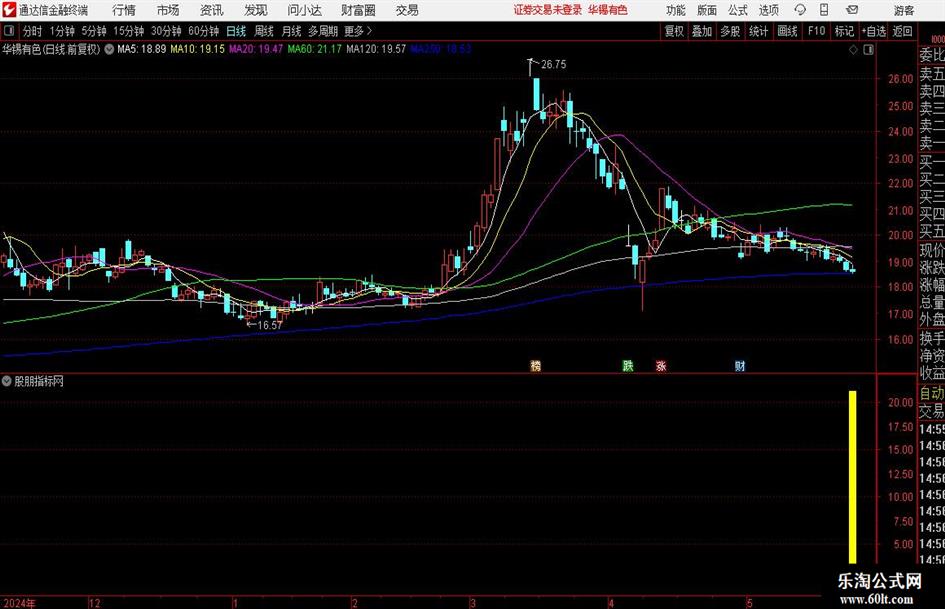
Task: Click the 多股 multi-stock button
Action: click(x=730, y=31)
